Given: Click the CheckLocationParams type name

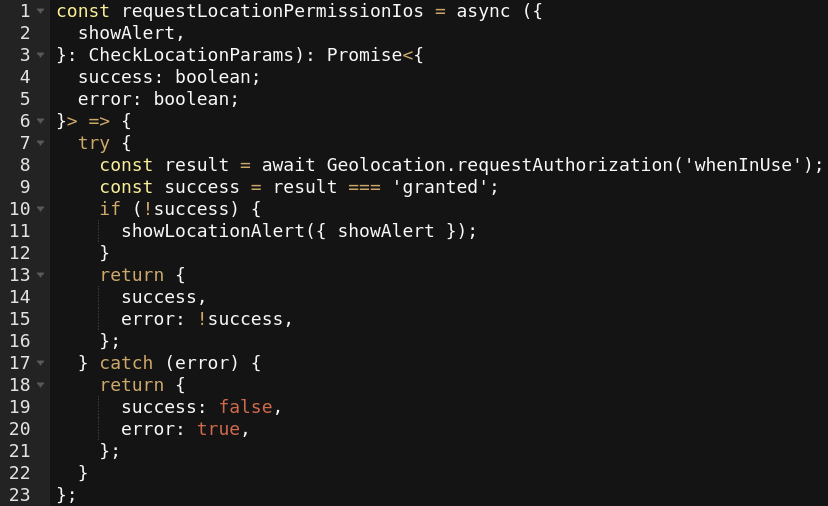Looking at the screenshot, I should 191,55.
